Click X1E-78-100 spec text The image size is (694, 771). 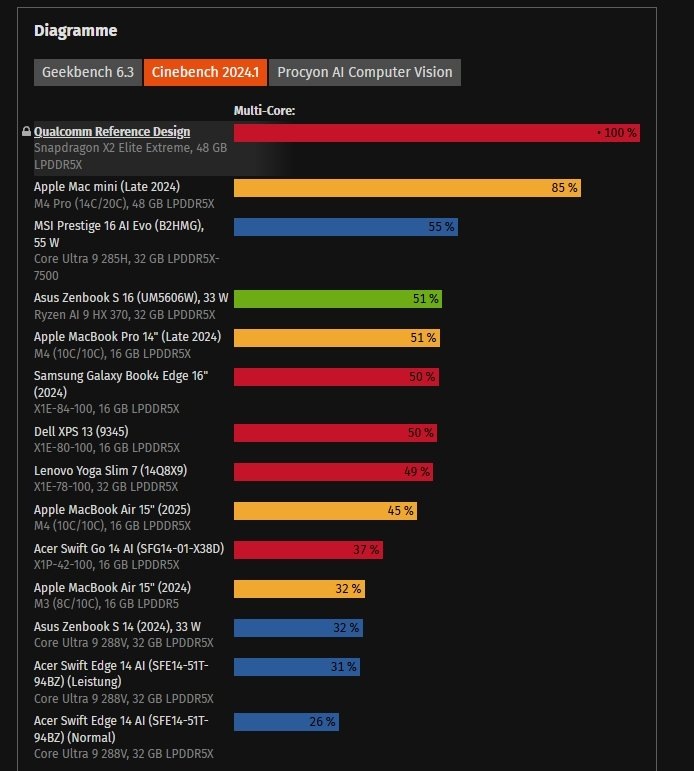(106, 487)
